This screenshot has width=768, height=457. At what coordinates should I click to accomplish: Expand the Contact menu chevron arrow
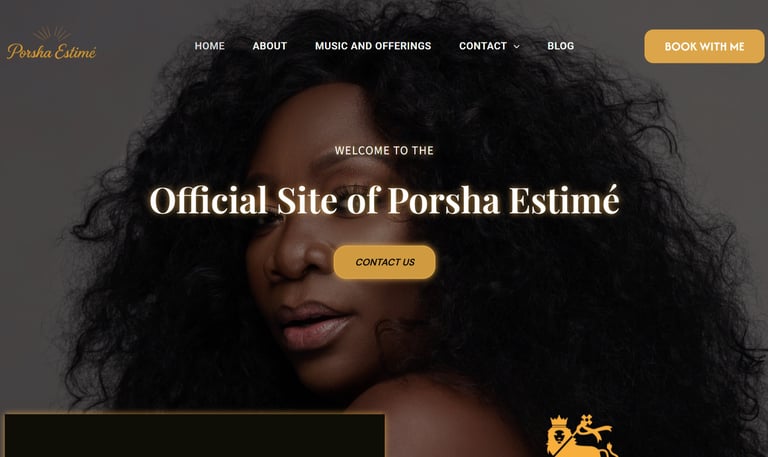pyautogui.click(x=516, y=46)
